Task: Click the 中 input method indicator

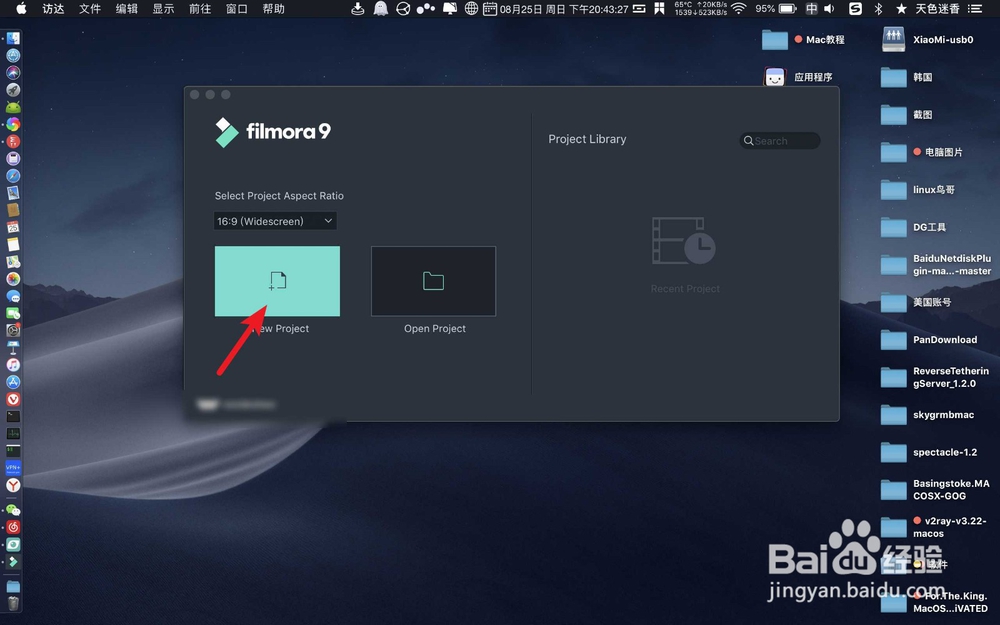Action: tap(811, 8)
